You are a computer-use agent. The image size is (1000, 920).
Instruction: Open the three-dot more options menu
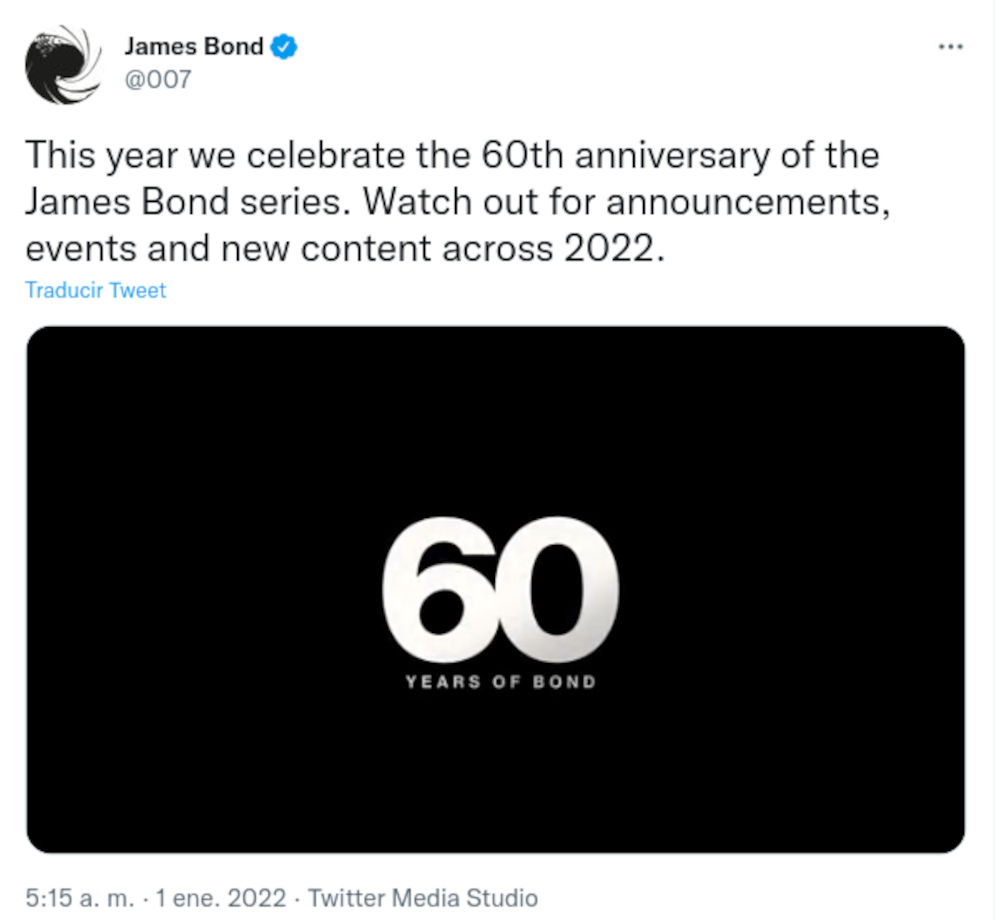pos(950,47)
